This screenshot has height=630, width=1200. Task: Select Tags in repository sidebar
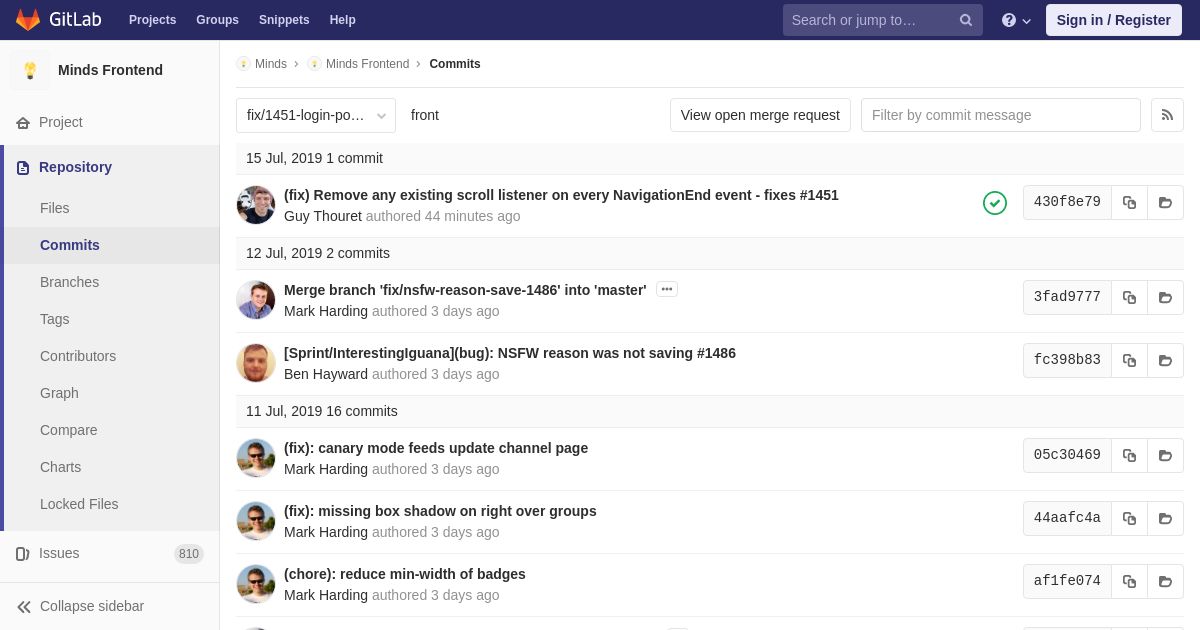click(x=55, y=319)
